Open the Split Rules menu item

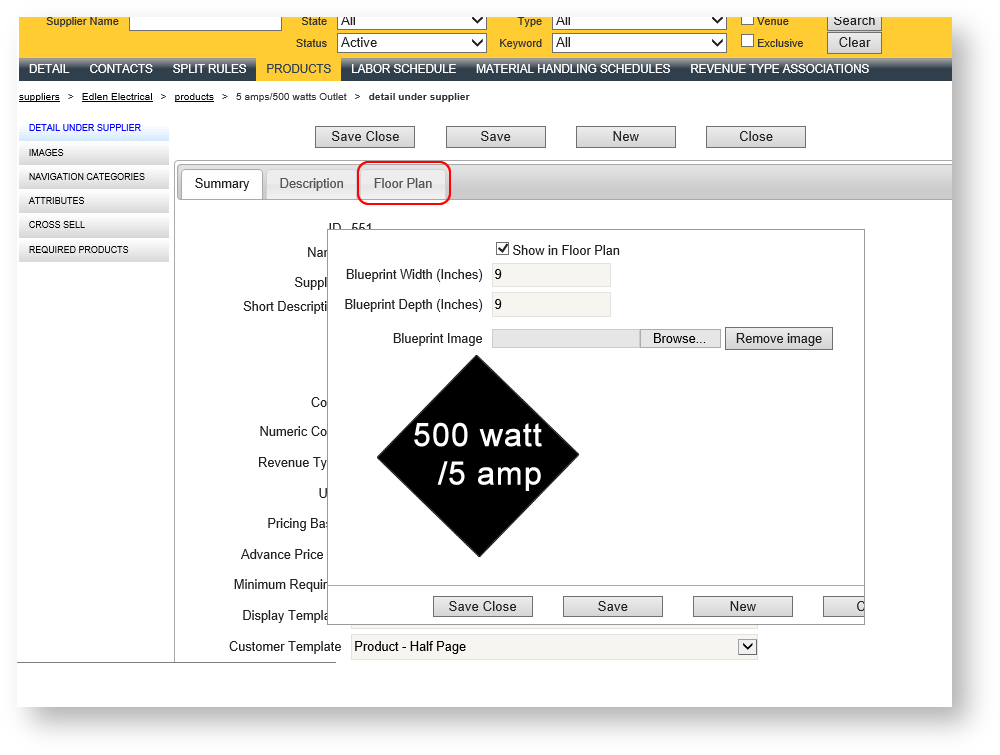click(x=209, y=69)
